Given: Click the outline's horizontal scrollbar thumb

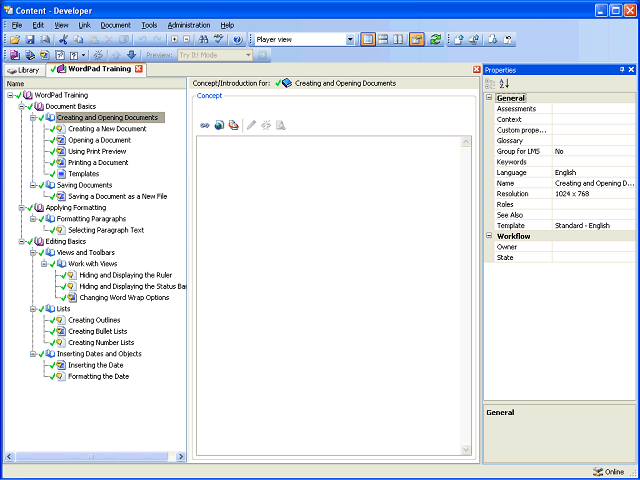Looking at the screenshot, I should (x=91, y=457).
